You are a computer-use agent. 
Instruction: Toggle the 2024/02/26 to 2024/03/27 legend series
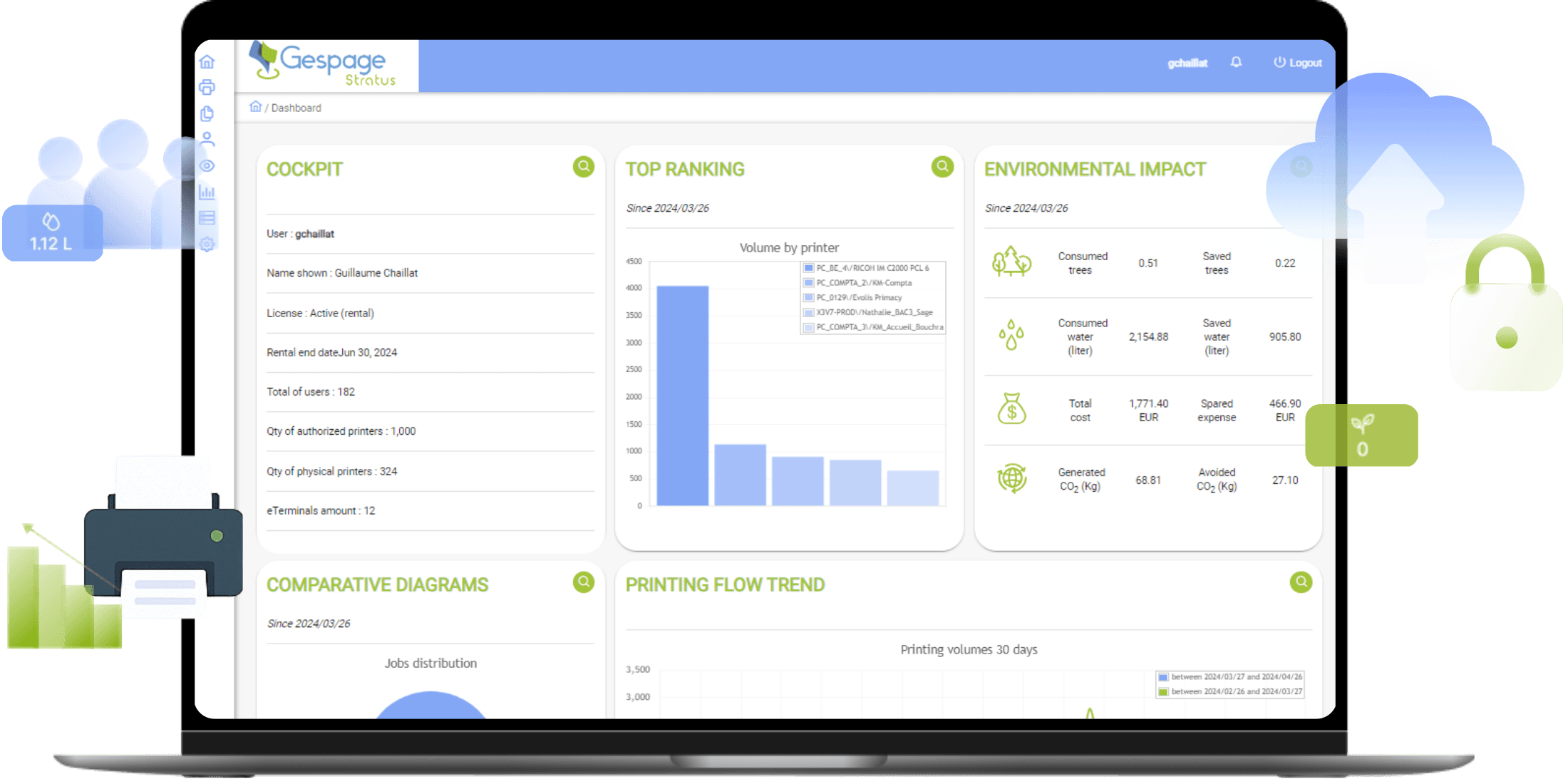coord(1230,692)
